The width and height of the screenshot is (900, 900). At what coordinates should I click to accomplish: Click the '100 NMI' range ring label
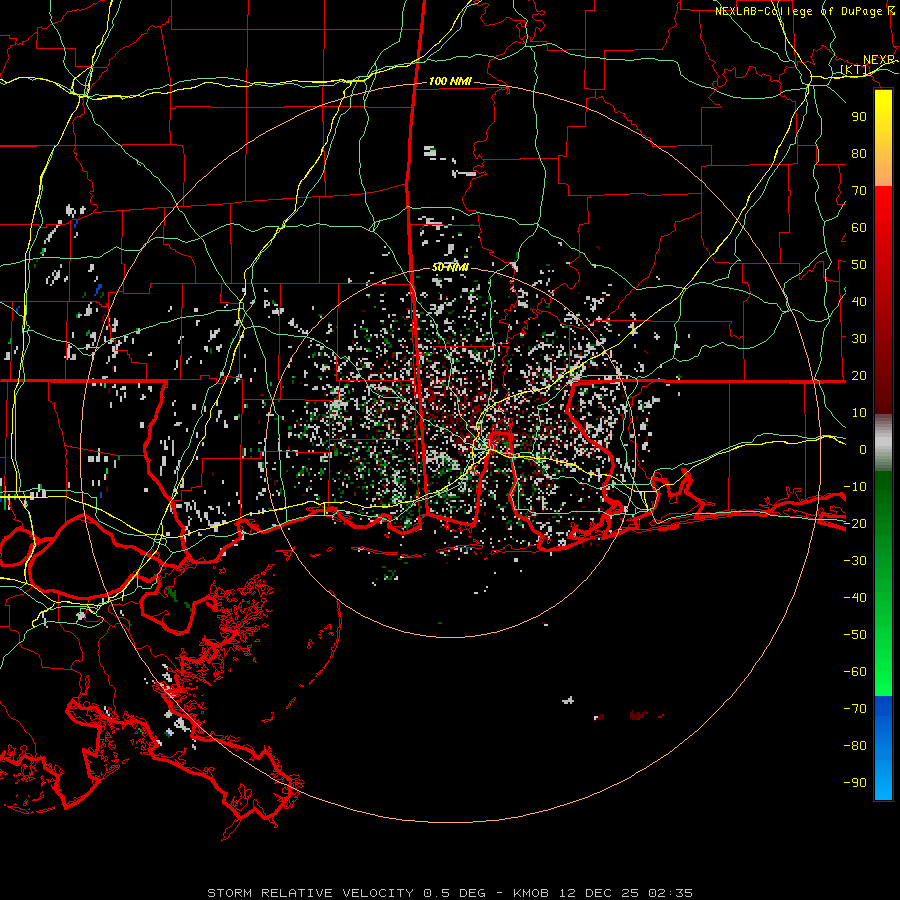[450, 81]
